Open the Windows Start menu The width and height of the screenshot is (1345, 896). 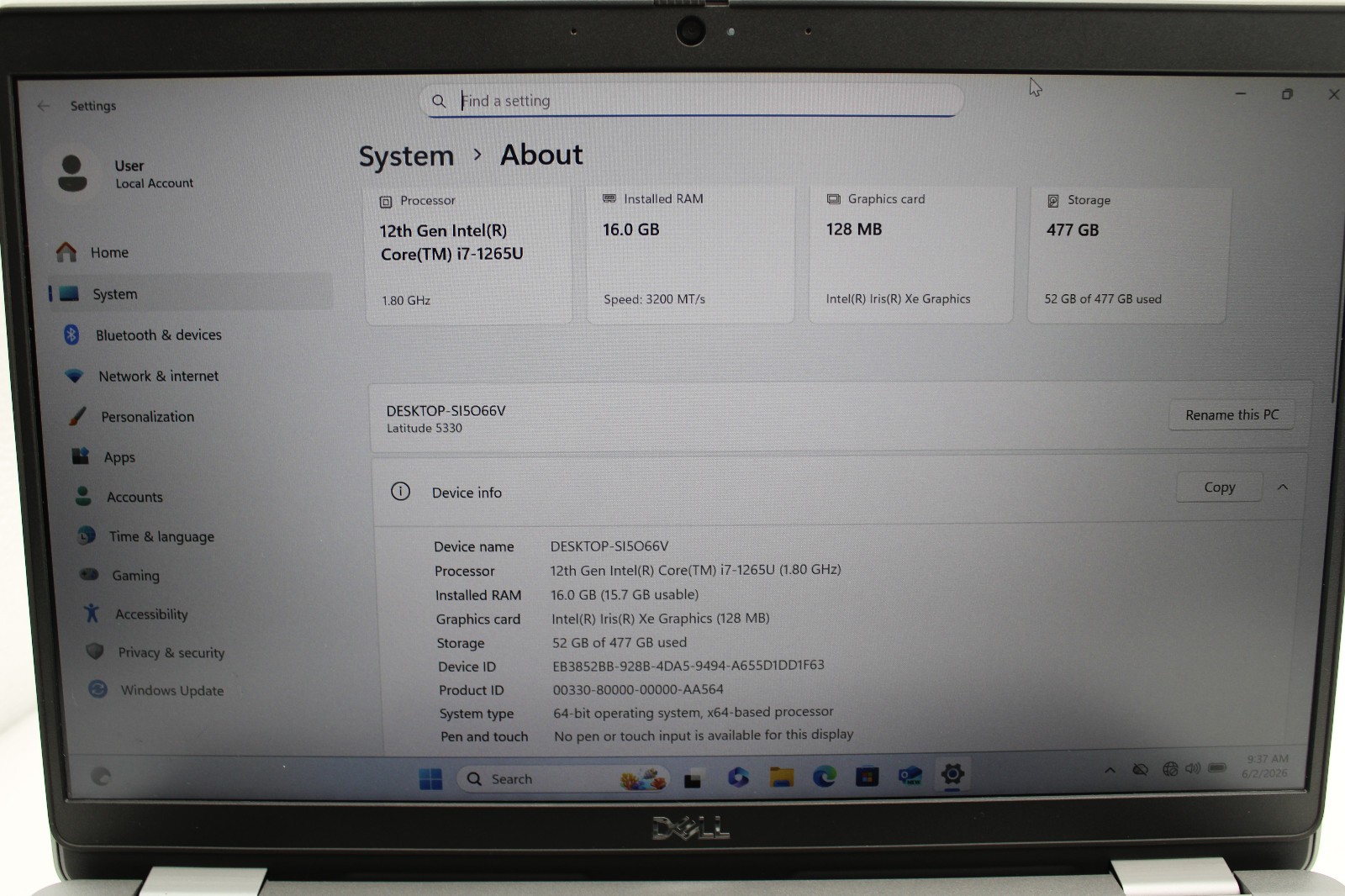point(430,779)
